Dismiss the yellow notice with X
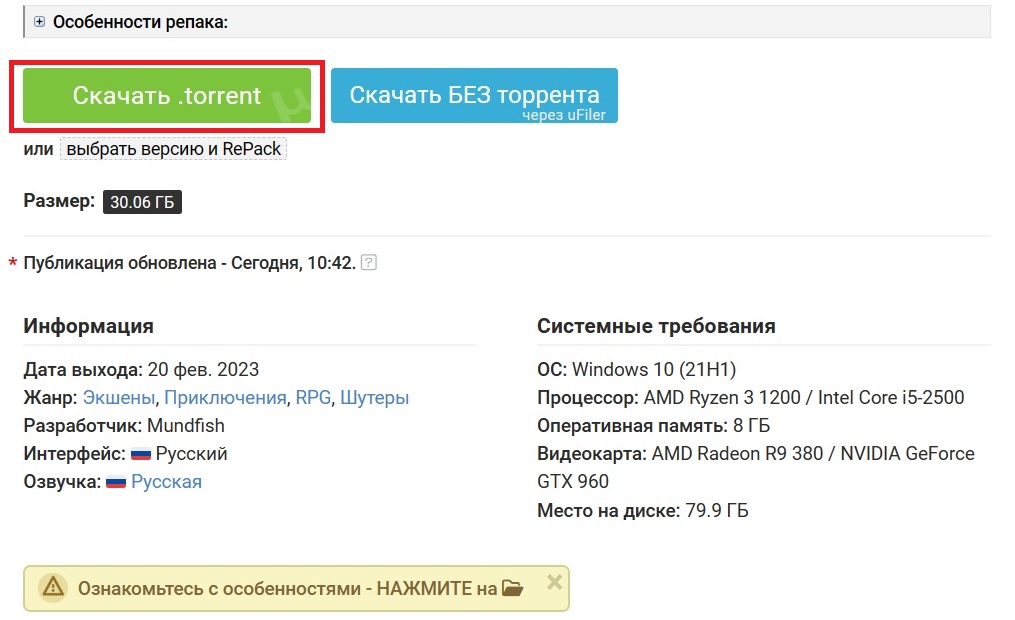The image size is (1015, 620). 555,581
